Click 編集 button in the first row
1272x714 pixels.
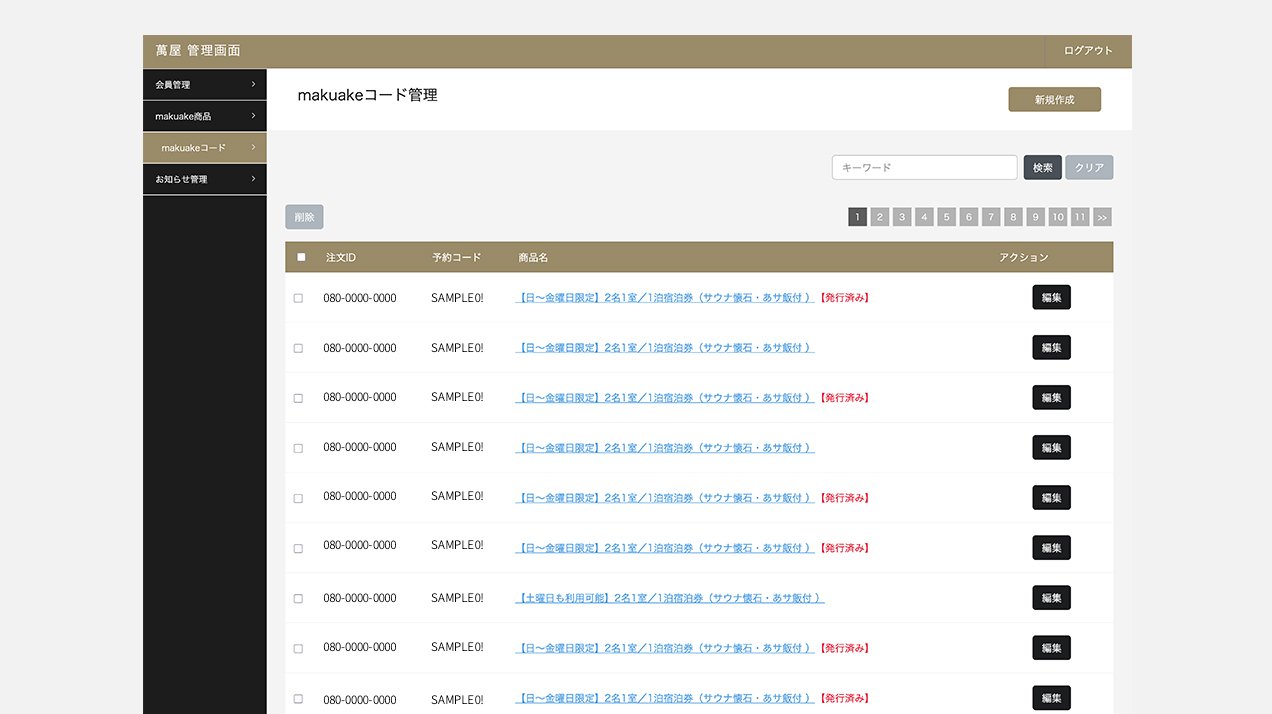pyautogui.click(x=1051, y=297)
